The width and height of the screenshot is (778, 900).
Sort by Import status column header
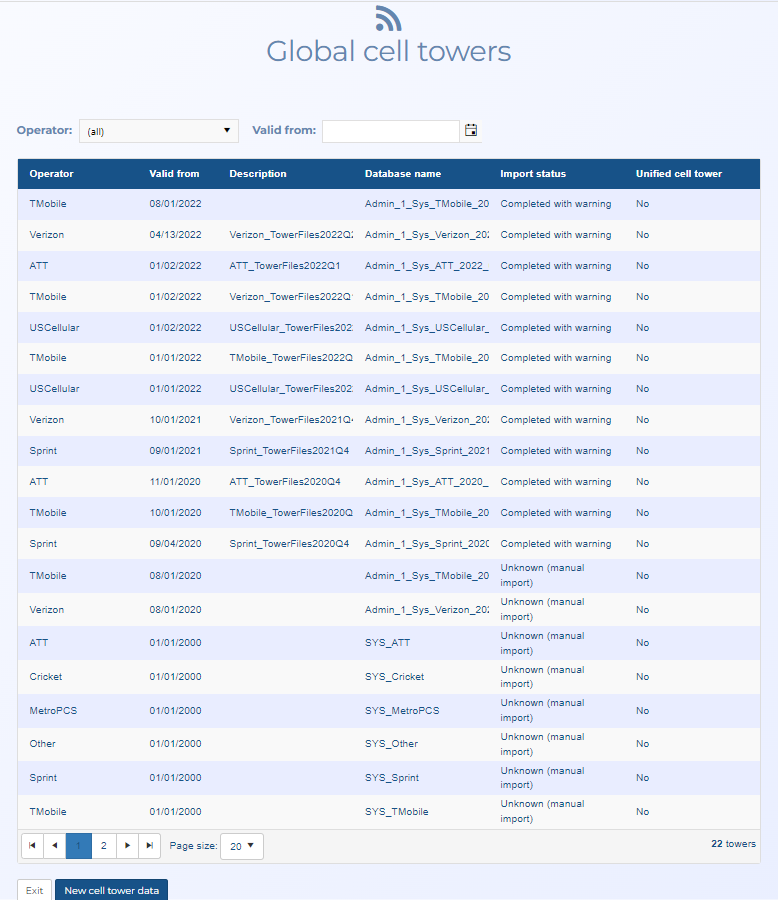[x=533, y=174]
